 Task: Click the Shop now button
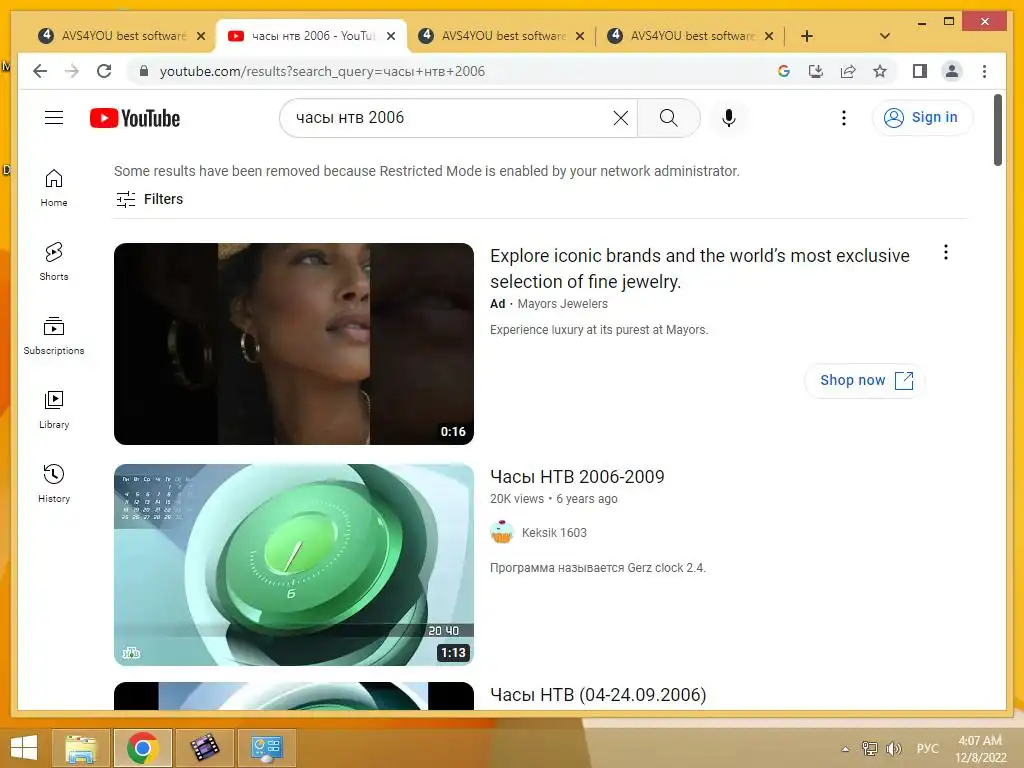pos(865,380)
